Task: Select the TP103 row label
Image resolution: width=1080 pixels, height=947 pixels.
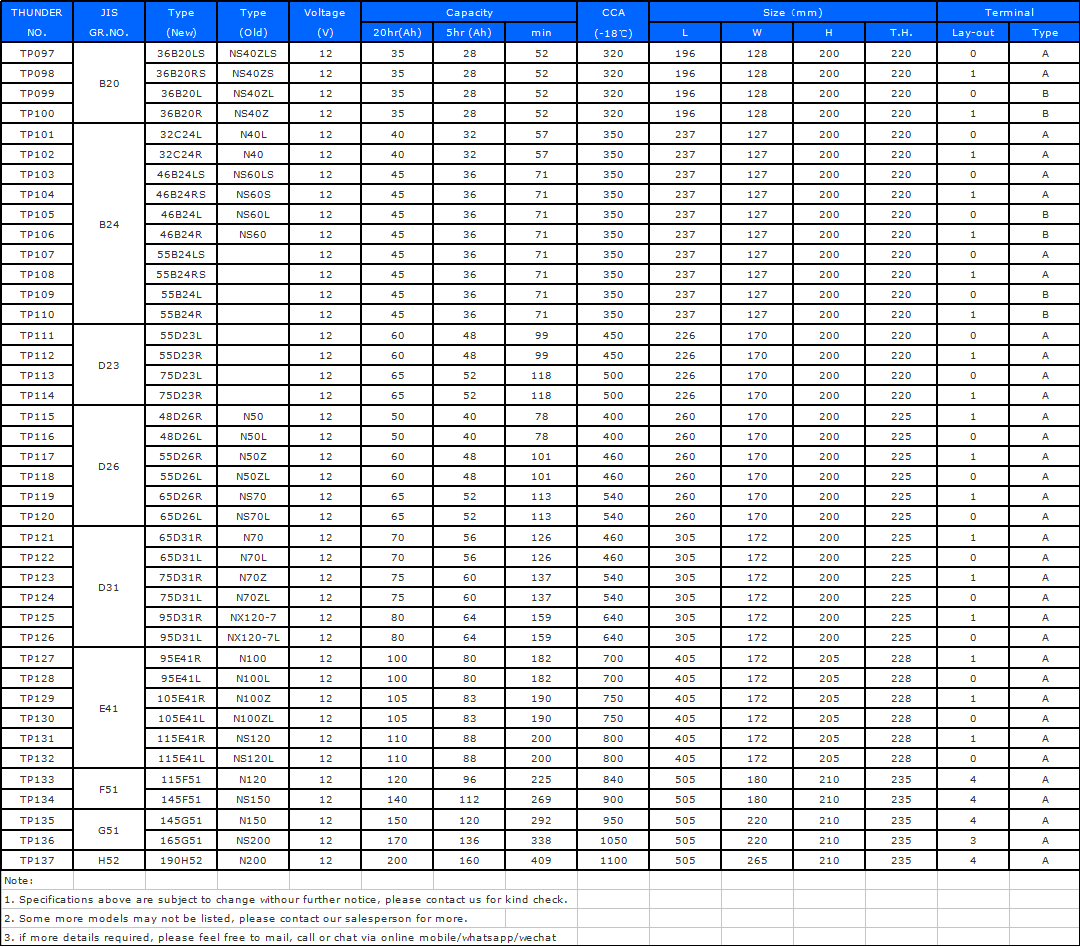Action: 37,175
